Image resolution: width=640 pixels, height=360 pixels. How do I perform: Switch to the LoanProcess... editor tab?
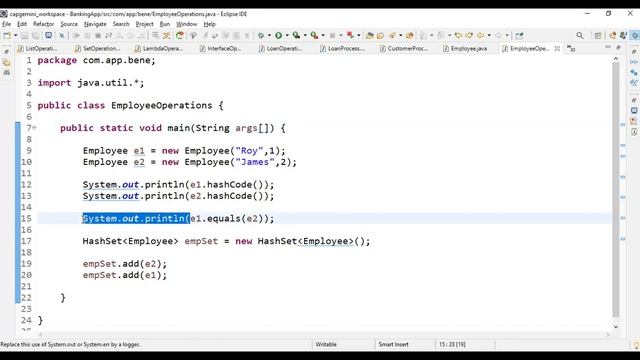(x=342, y=49)
